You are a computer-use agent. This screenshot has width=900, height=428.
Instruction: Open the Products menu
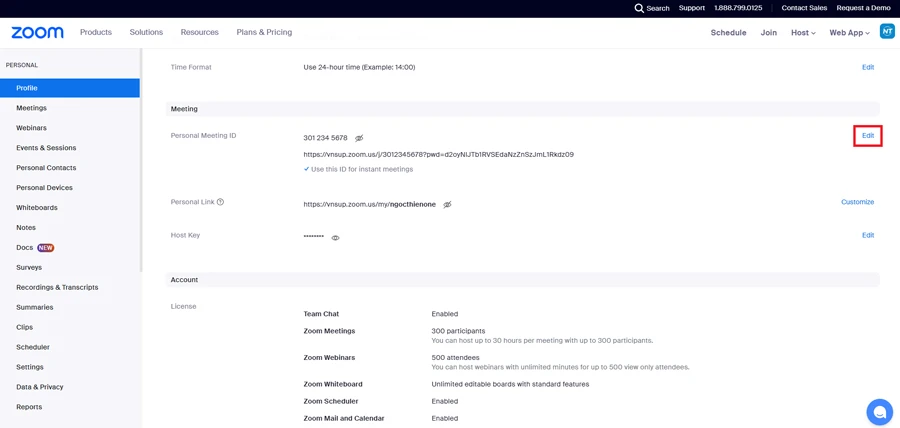click(x=96, y=33)
